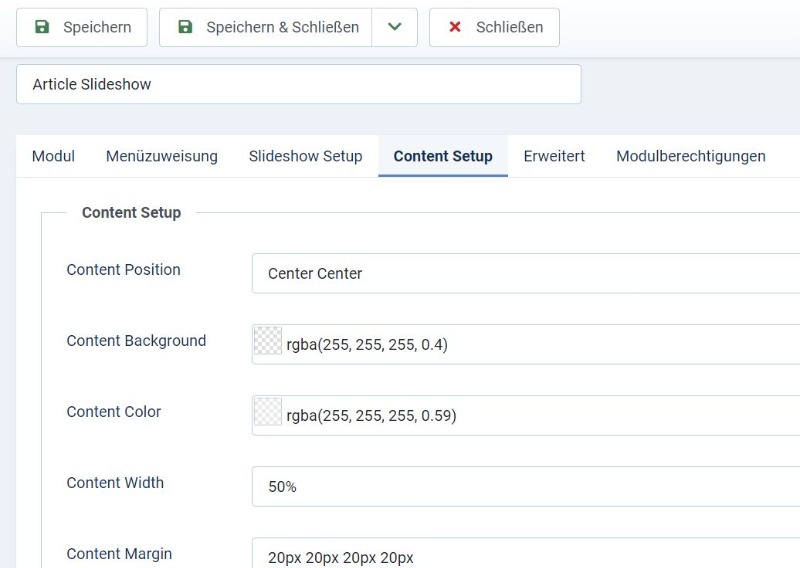Click the Speichern button label
This screenshot has height=568, width=800.
[x=97, y=27]
